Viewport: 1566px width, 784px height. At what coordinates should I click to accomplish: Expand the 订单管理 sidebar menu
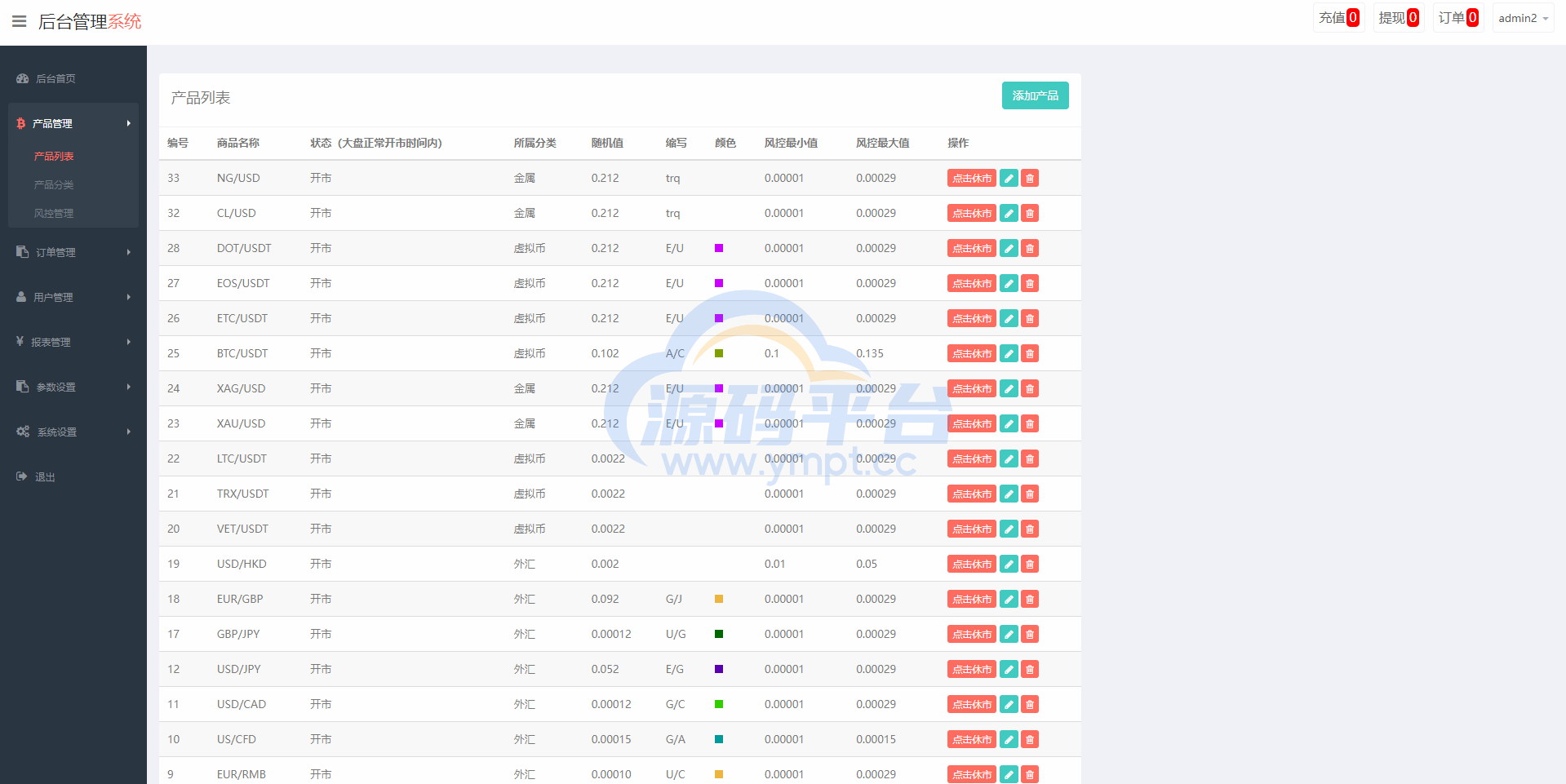(73, 252)
